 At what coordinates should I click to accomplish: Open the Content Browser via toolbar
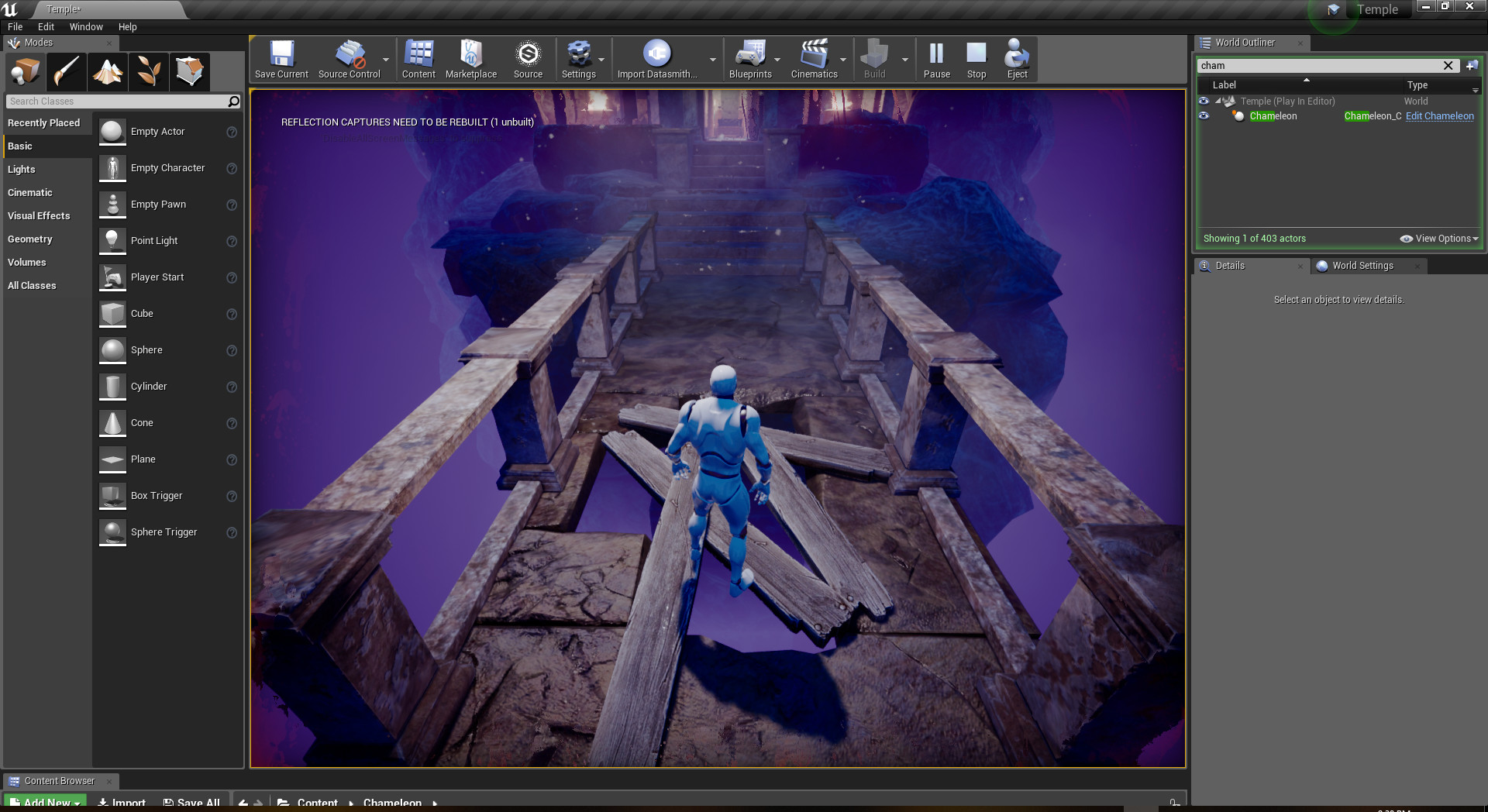point(418,58)
